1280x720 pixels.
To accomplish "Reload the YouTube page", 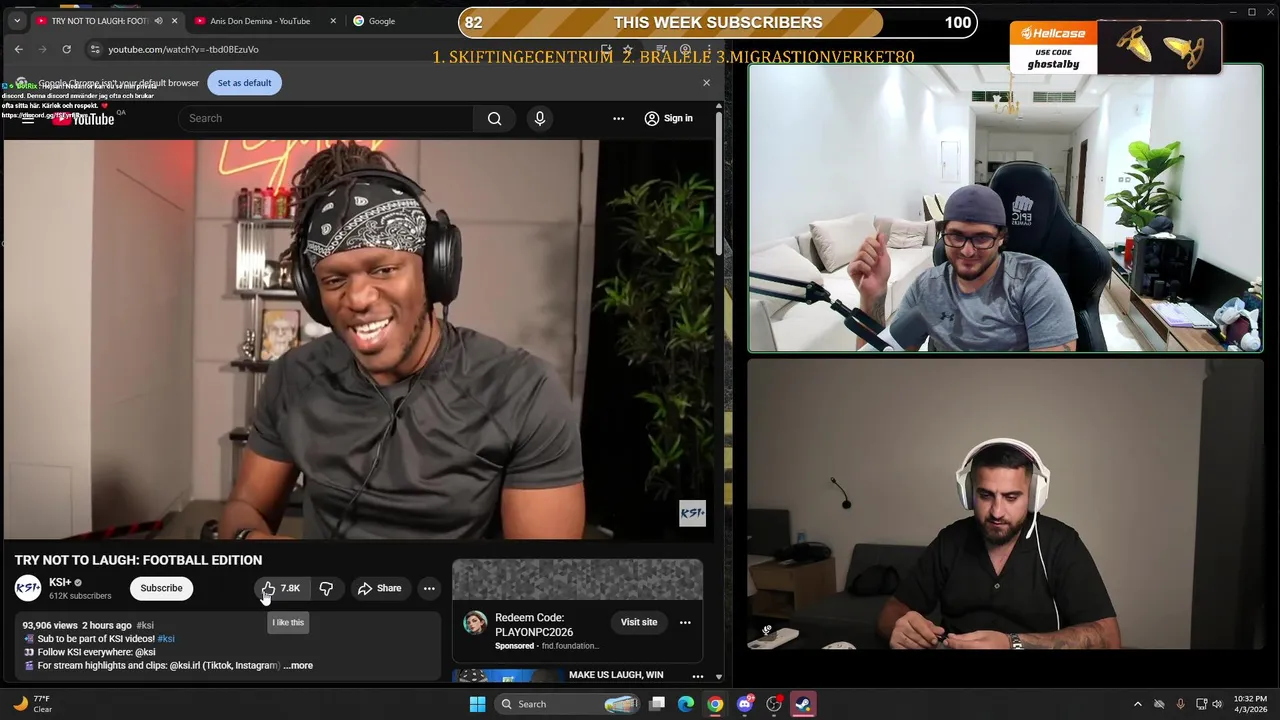I will click(66, 49).
